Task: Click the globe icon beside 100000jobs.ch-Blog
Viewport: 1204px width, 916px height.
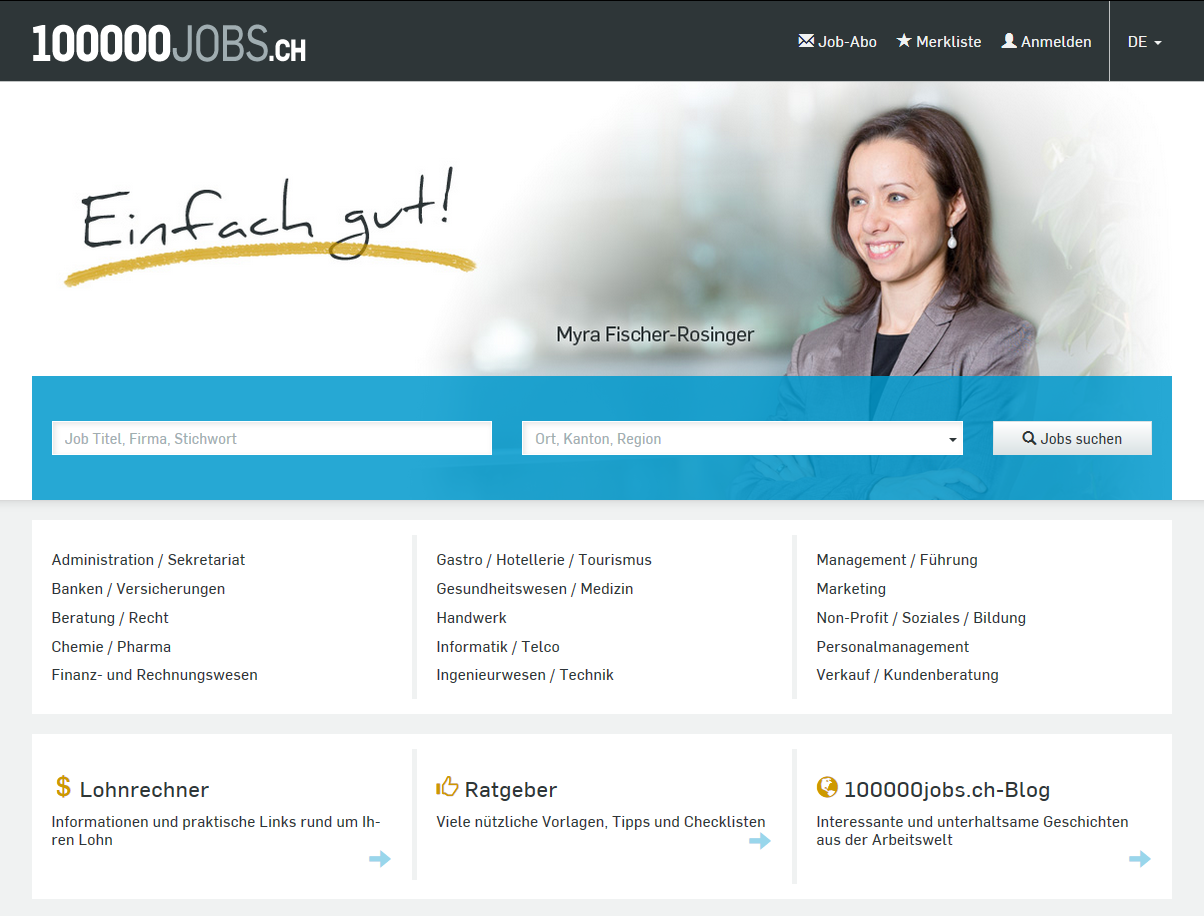Action: [x=827, y=787]
